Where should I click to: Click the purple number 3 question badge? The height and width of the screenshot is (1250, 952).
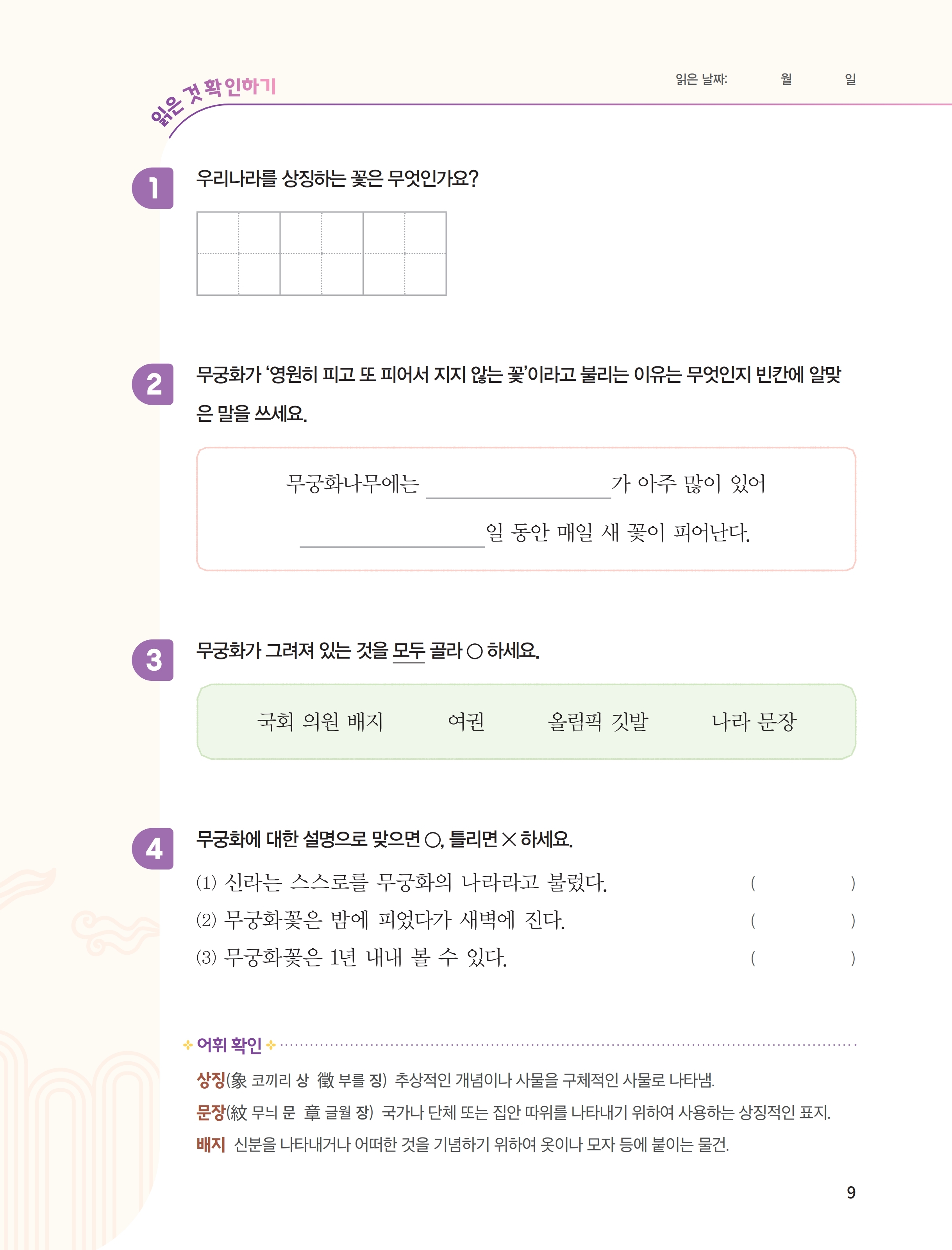[x=152, y=660]
